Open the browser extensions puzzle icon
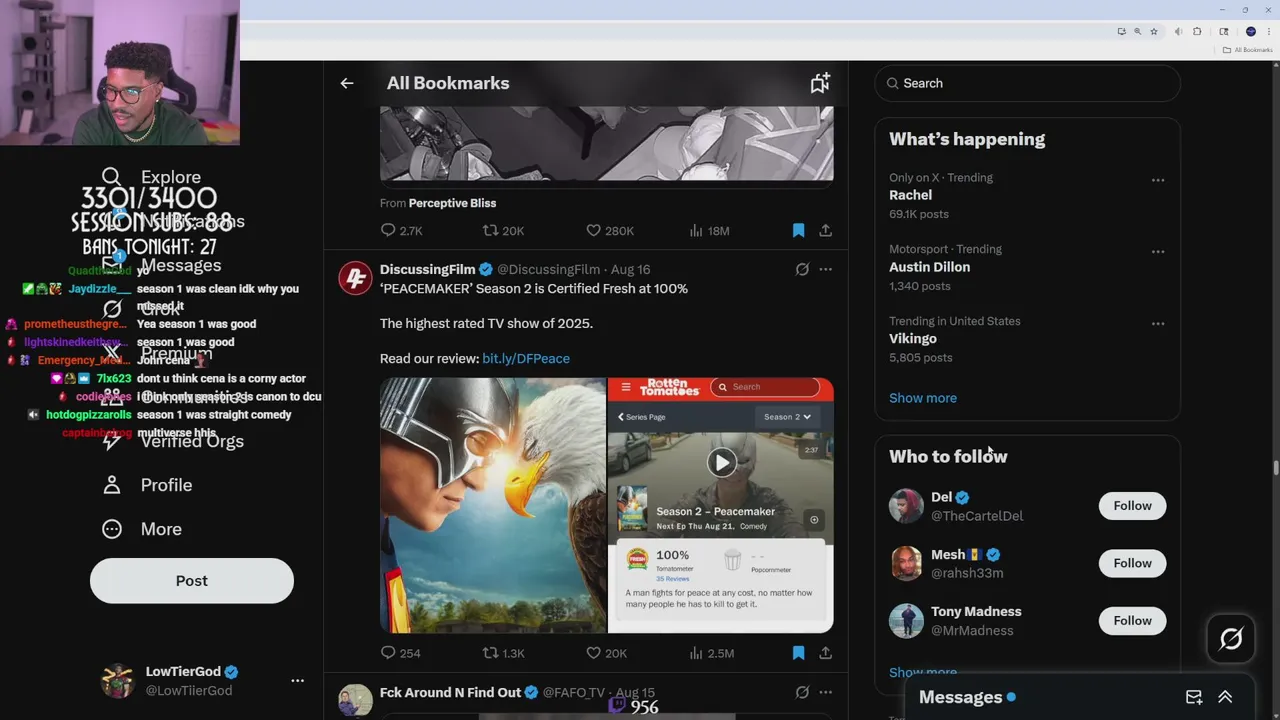 tap(1197, 32)
